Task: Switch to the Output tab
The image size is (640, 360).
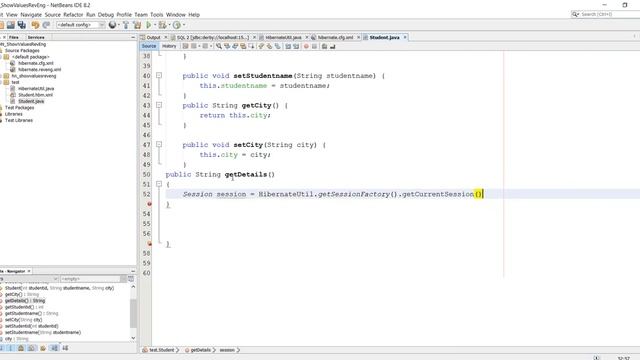Action: click(x=153, y=37)
